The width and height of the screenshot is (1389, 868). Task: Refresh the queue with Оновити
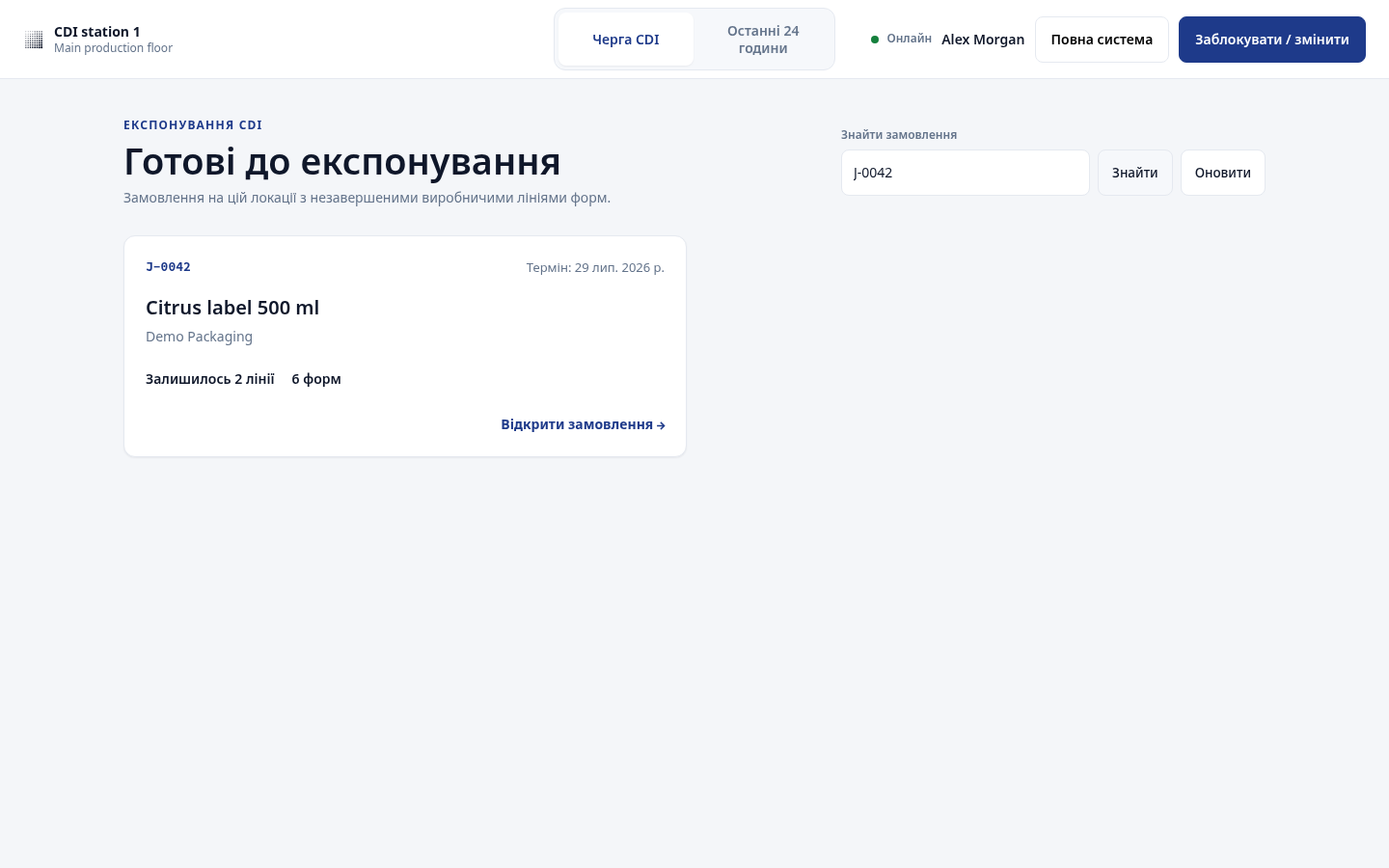(x=1223, y=173)
